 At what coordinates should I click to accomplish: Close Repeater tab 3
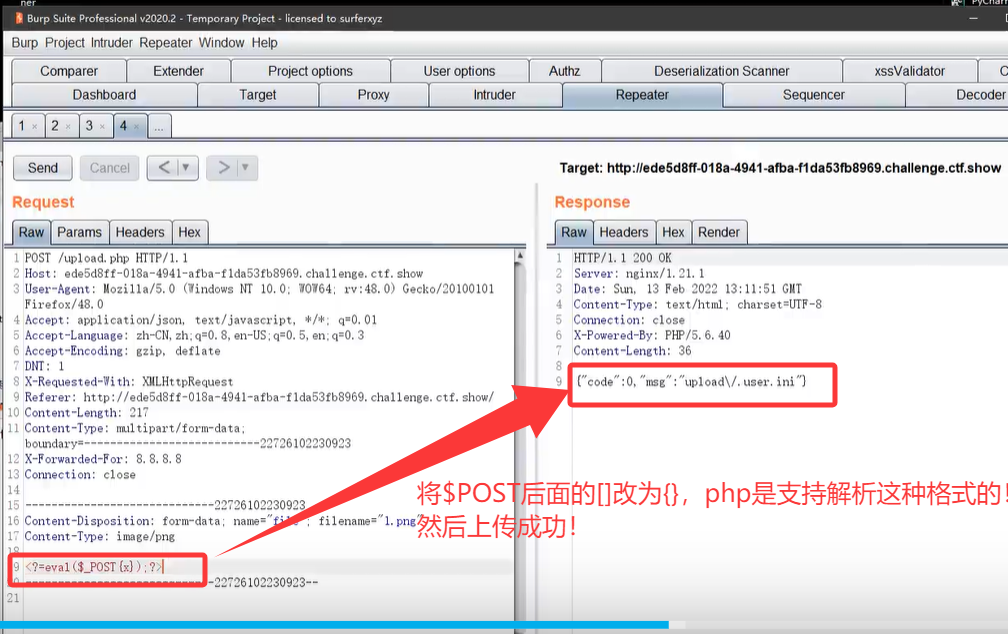(102, 127)
